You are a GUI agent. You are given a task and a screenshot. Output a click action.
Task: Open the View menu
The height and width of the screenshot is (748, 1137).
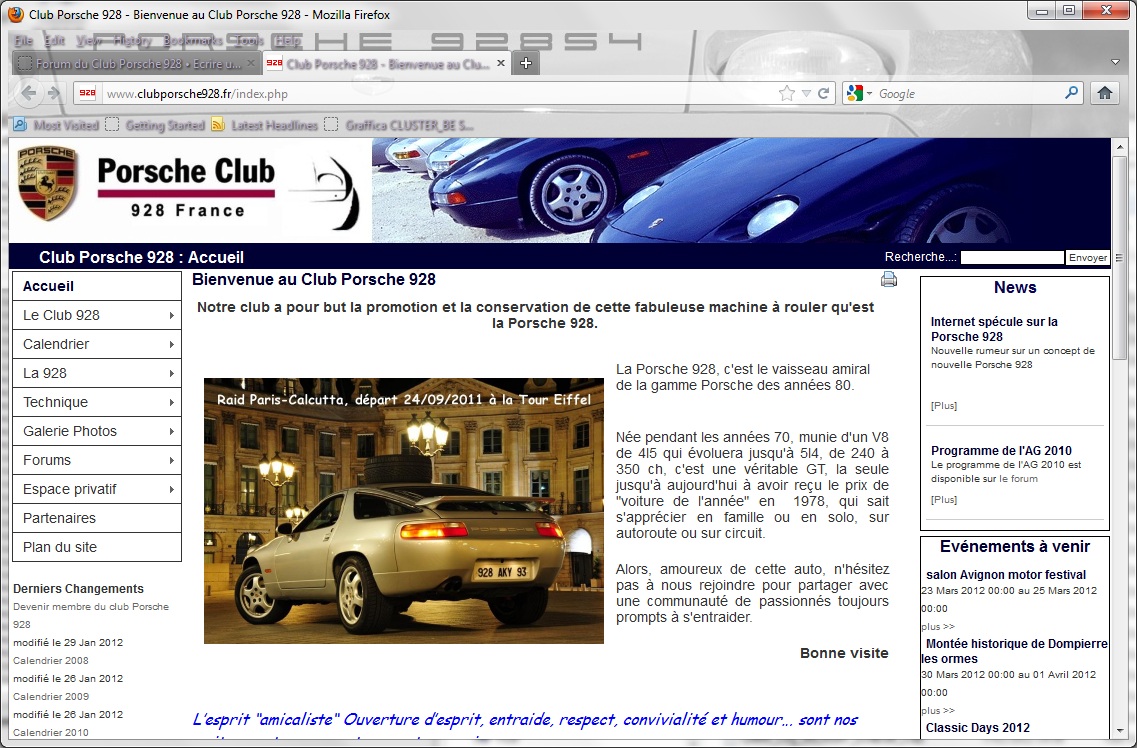click(88, 41)
